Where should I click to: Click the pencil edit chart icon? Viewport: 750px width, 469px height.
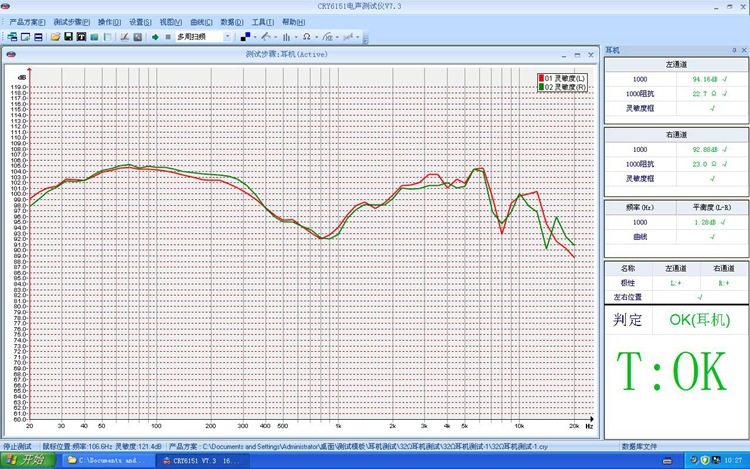124,37
